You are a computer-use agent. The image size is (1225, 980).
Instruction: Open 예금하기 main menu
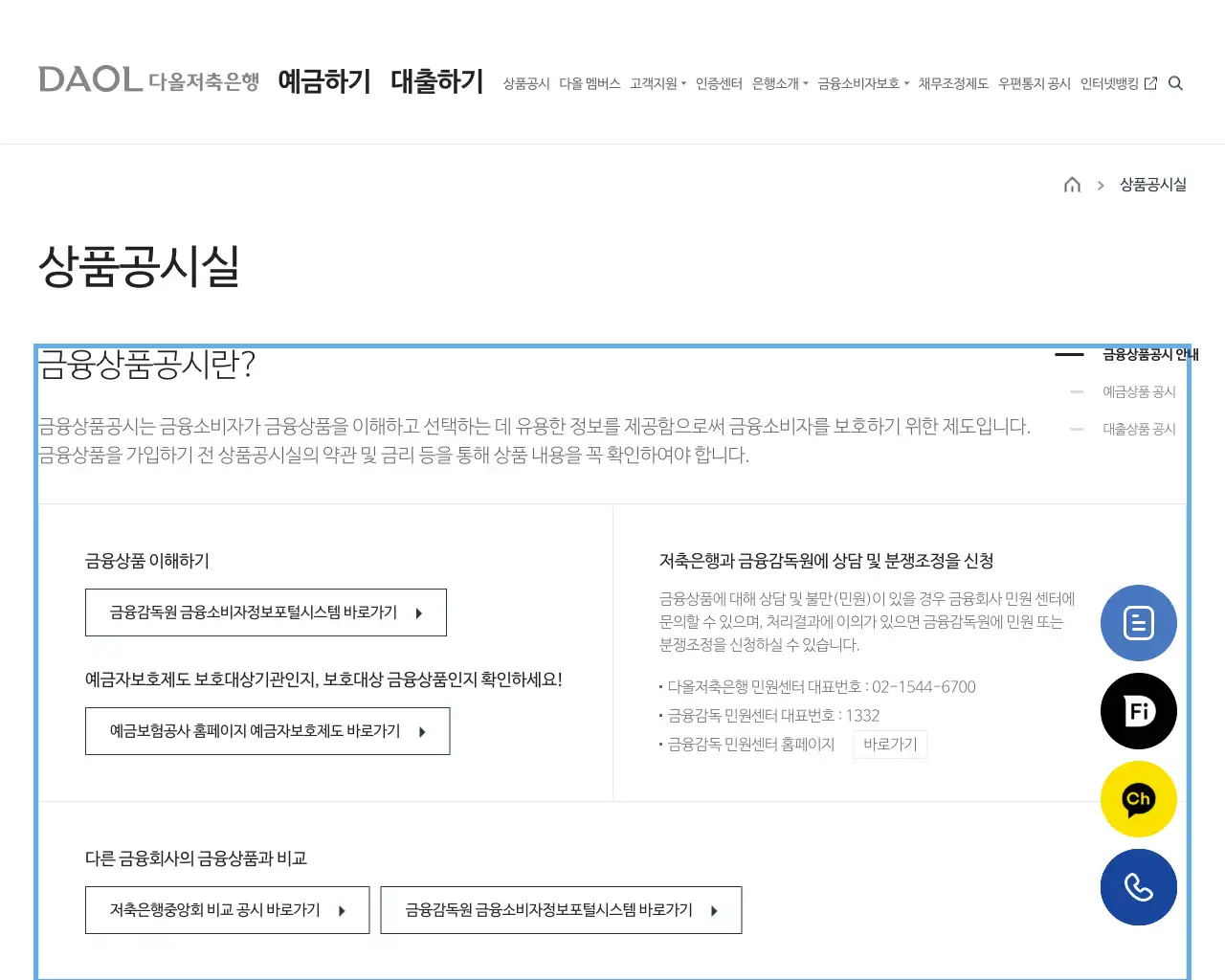[x=324, y=81]
